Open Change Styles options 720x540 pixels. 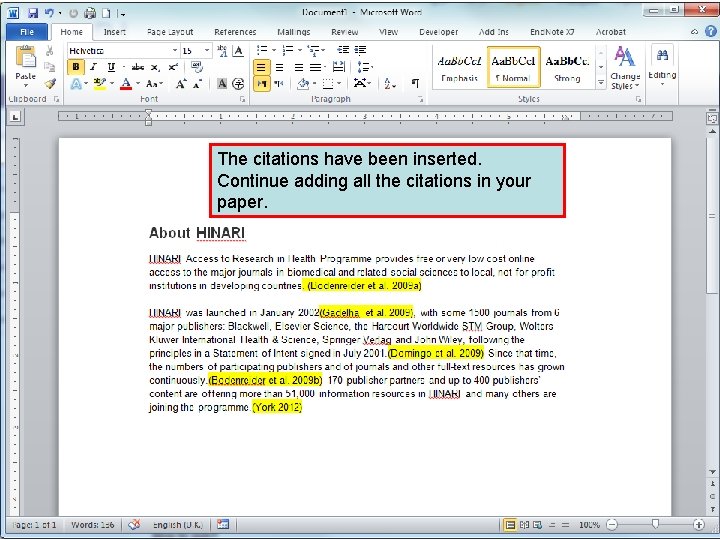[x=625, y=68]
